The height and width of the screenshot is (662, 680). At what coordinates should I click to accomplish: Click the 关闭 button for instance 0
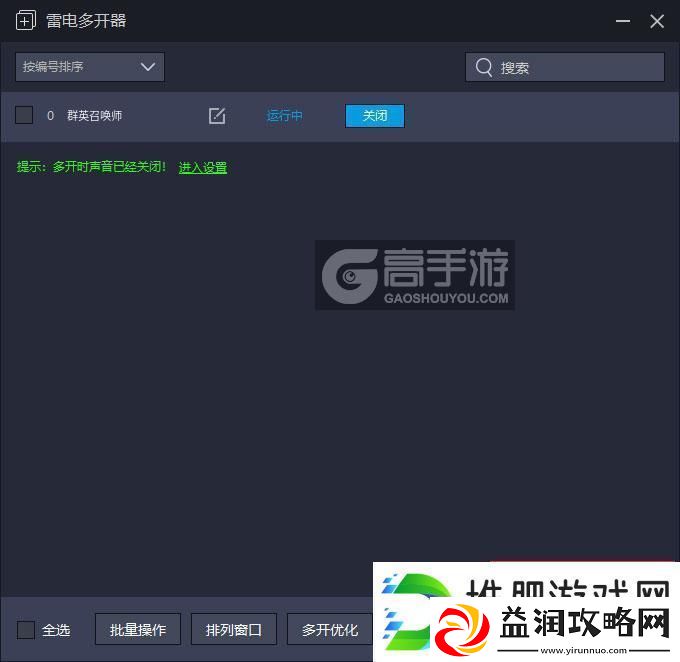(x=375, y=116)
